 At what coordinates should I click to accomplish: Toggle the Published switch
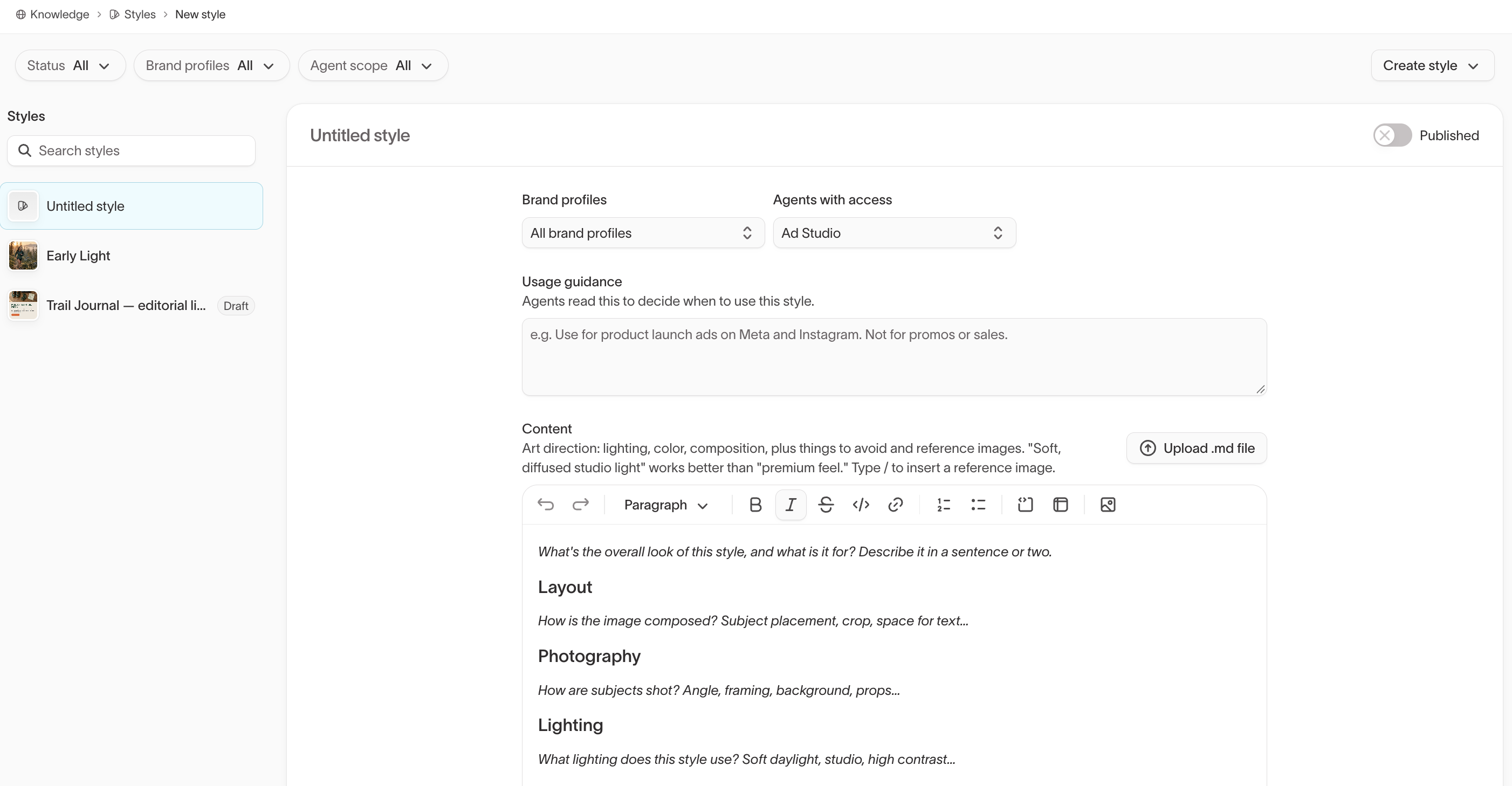[x=1392, y=136]
